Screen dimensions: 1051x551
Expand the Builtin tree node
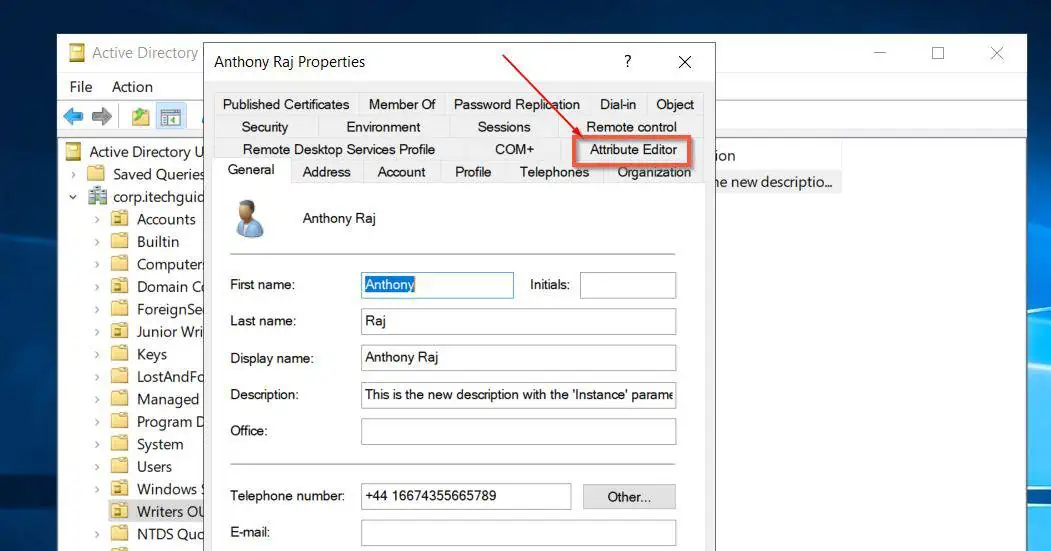(x=97, y=242)
